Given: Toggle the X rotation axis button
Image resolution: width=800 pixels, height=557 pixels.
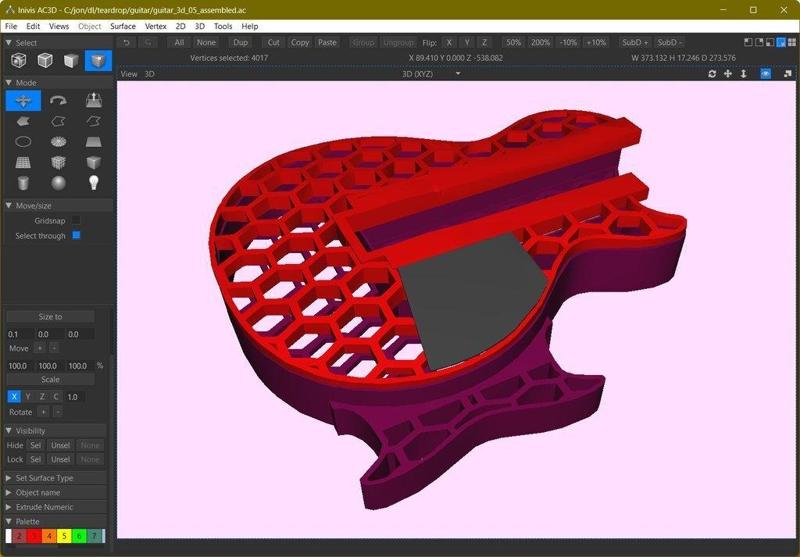Looking at the screenshot, I should click(13, 397).
